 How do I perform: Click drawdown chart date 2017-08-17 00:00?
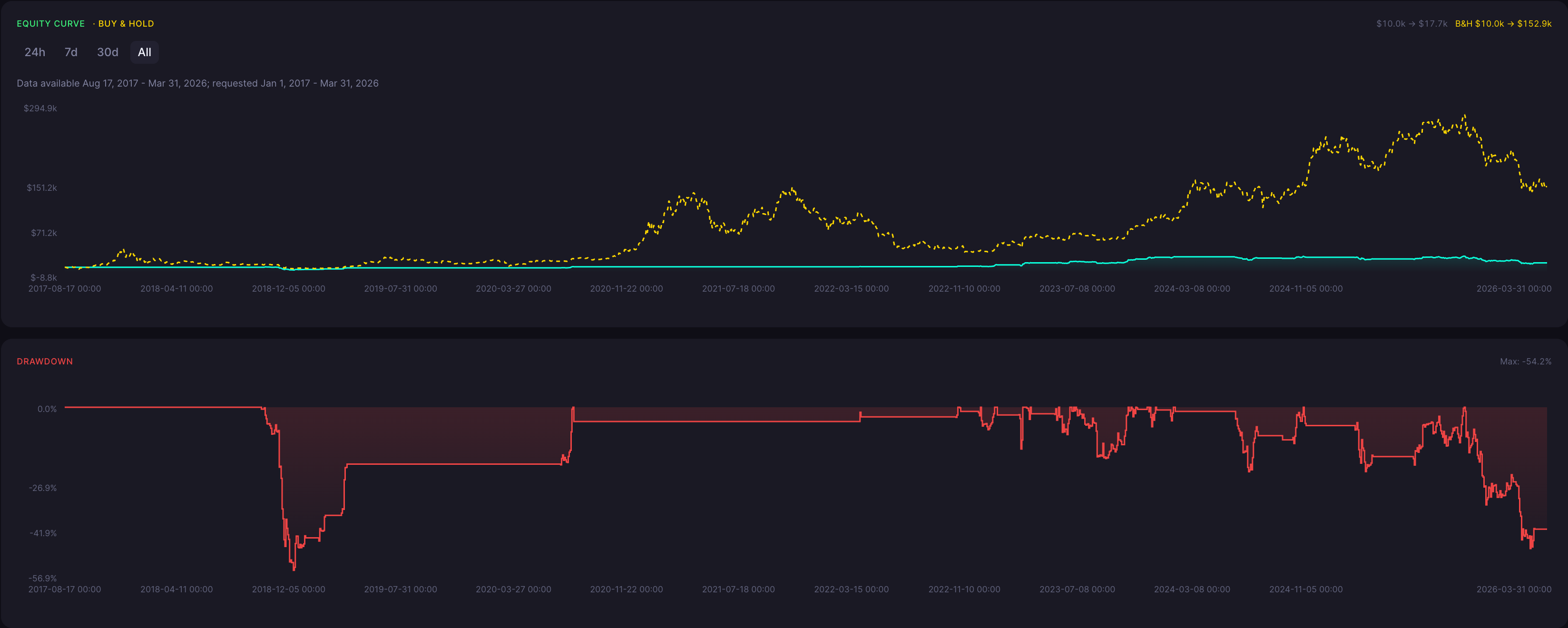tap(65, 589)
